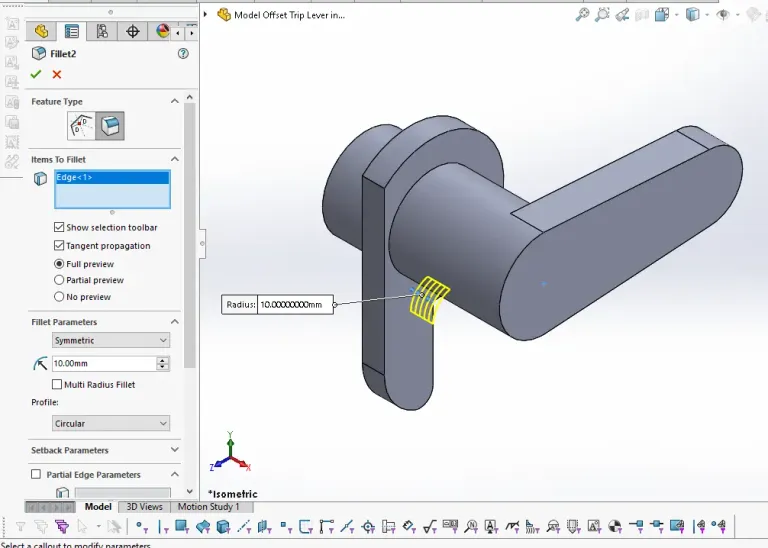Click the Radius callout value in viewport
Viewport: 768px width, 548px height.
pos(294,305)
